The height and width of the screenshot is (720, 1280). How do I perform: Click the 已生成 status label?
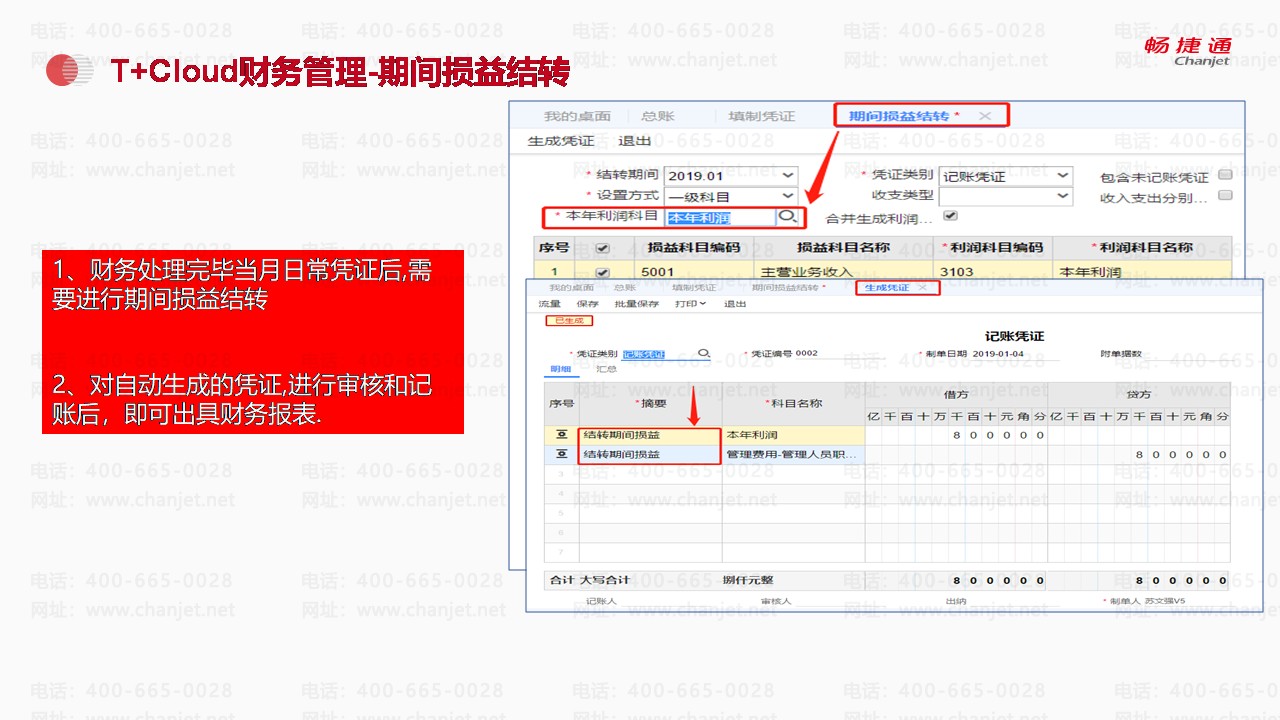(x=569, y=321)
